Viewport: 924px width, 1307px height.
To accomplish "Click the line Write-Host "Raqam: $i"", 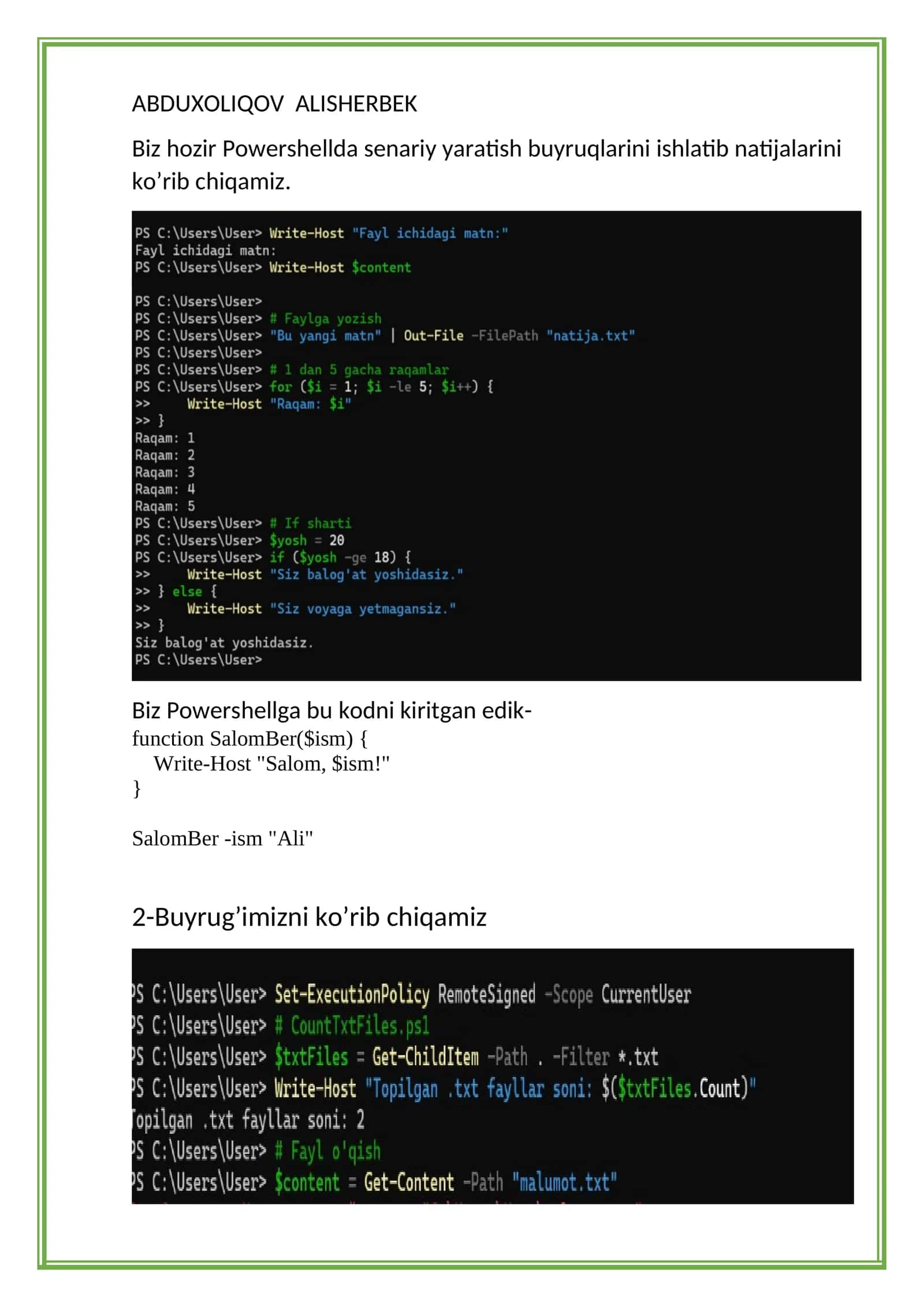I will click(x=243, y=404).
